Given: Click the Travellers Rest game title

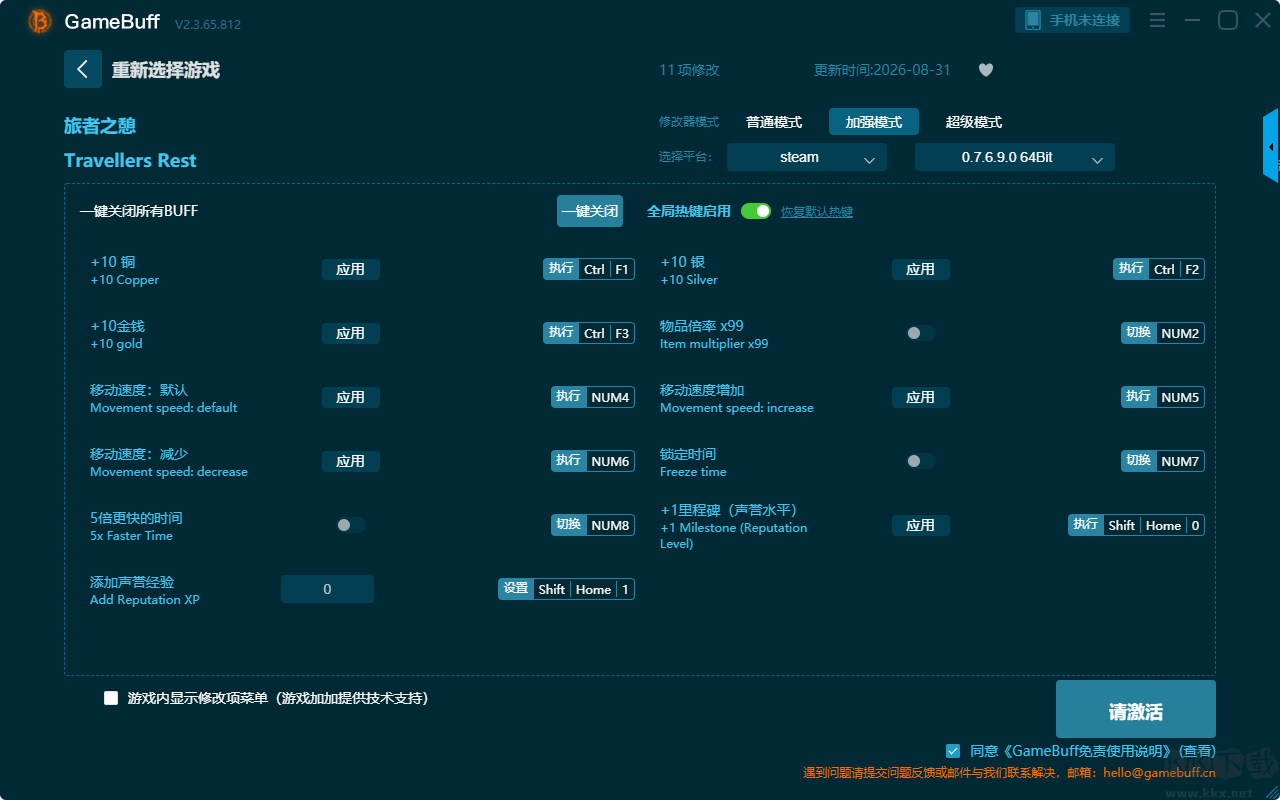Looking at the screenshot, I should (130, 160).
